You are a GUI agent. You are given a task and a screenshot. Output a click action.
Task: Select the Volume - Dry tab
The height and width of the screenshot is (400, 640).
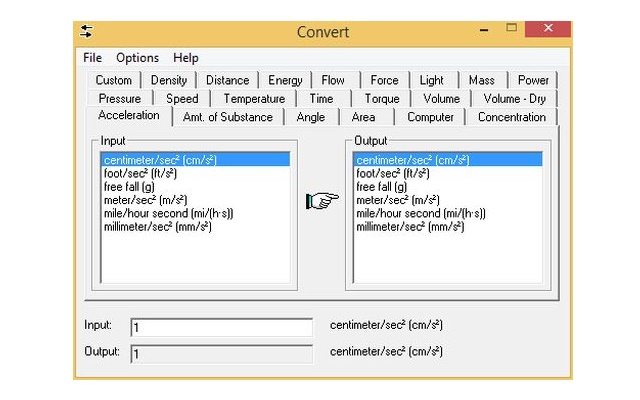(515, 98)
